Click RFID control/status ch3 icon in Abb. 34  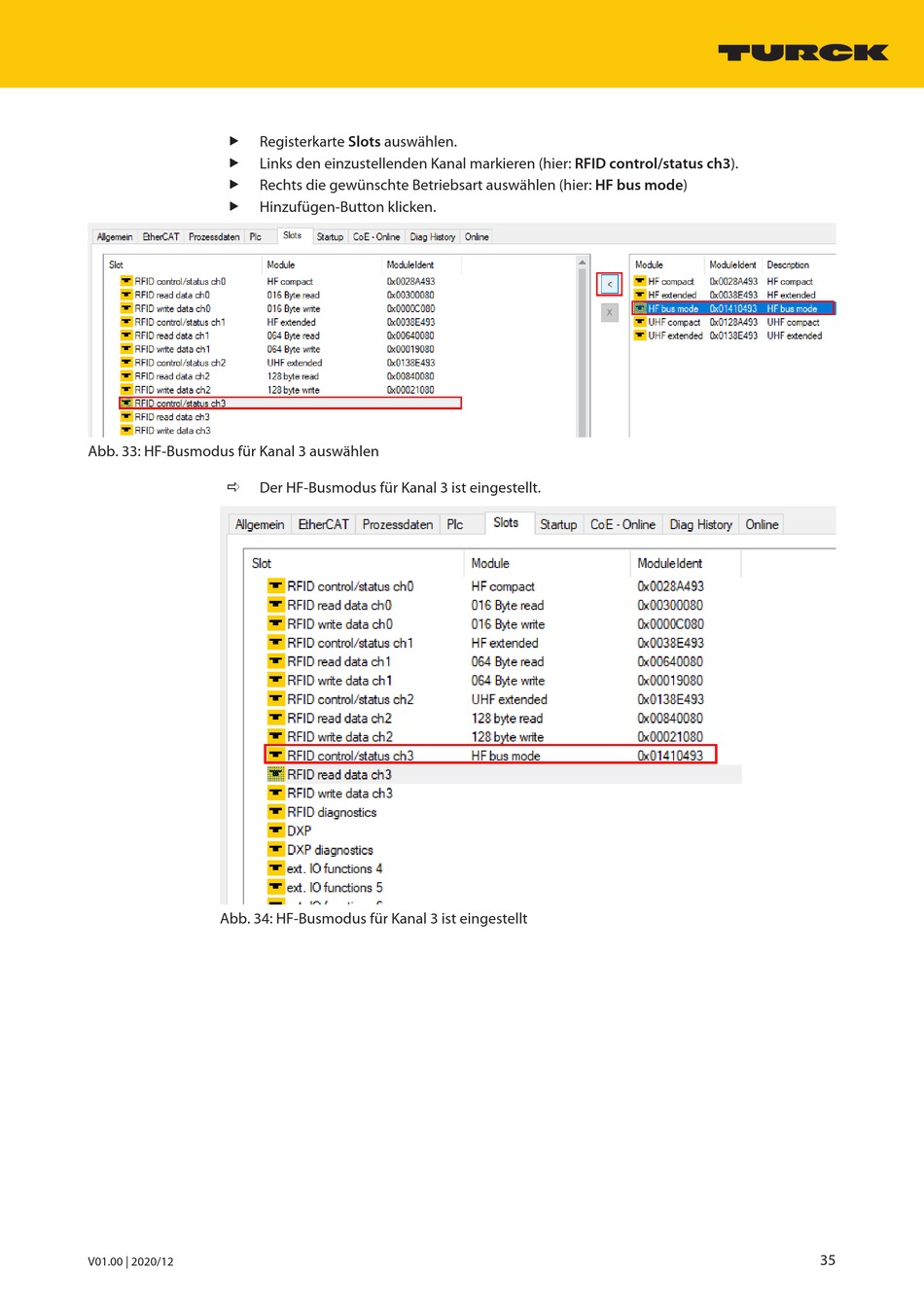(276, 756)
